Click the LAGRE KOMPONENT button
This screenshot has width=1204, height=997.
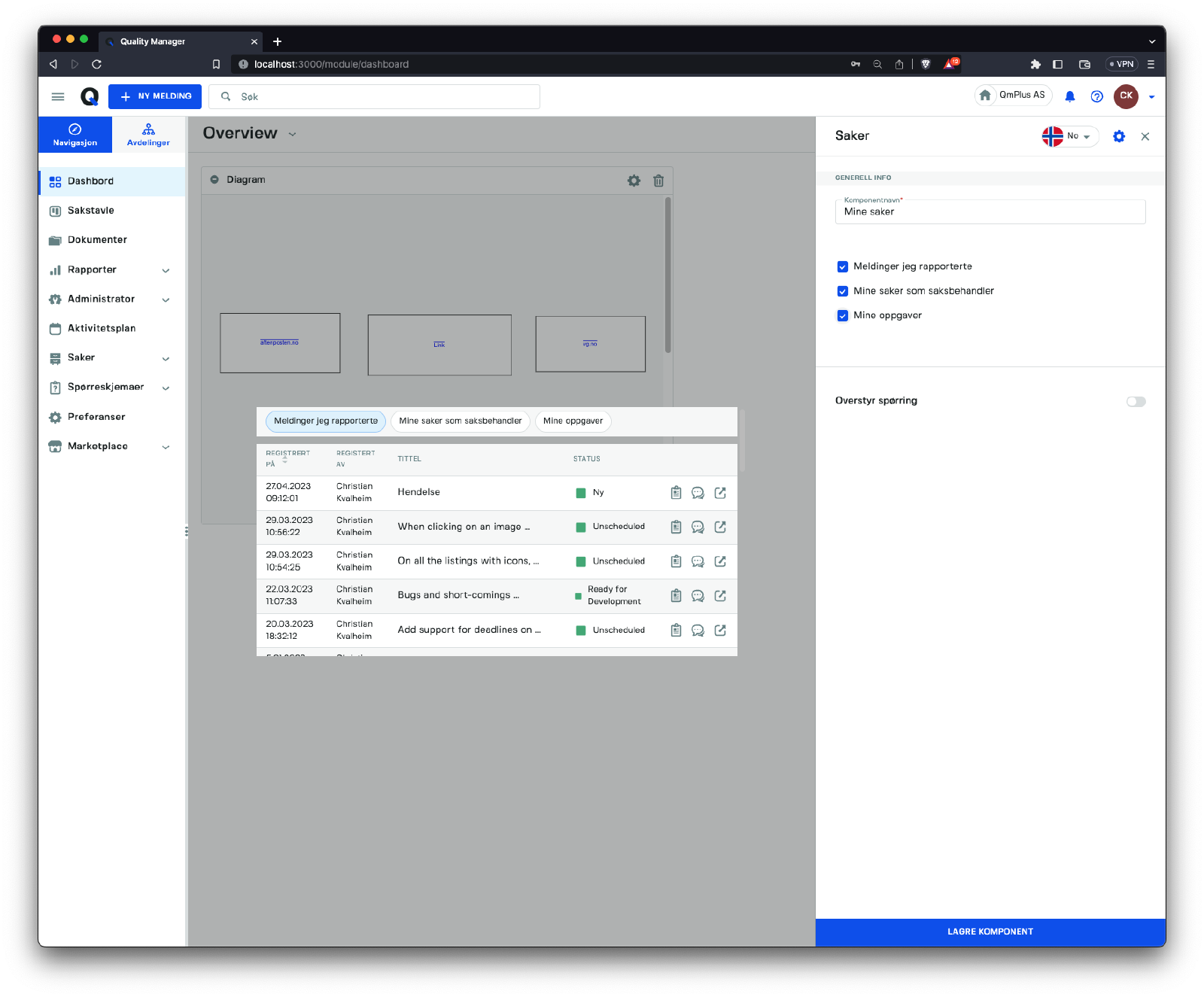tap(990, 932)
